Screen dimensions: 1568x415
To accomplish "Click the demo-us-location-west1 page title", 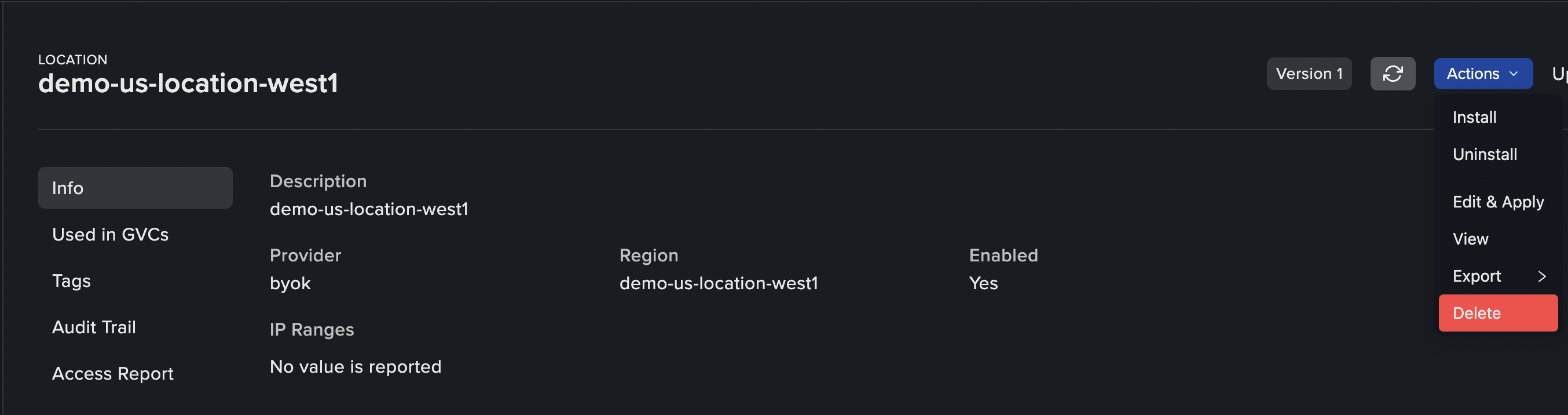I will [188, 83].
